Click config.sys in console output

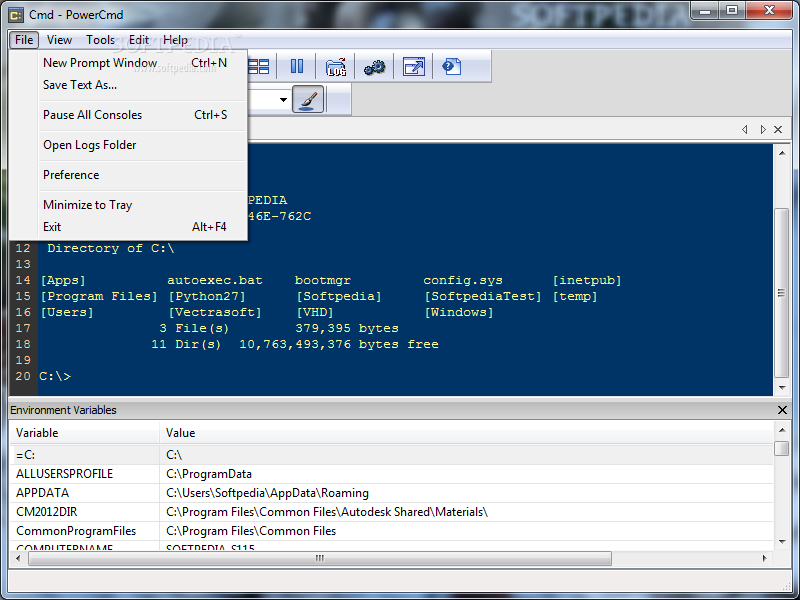pos(463,281)
